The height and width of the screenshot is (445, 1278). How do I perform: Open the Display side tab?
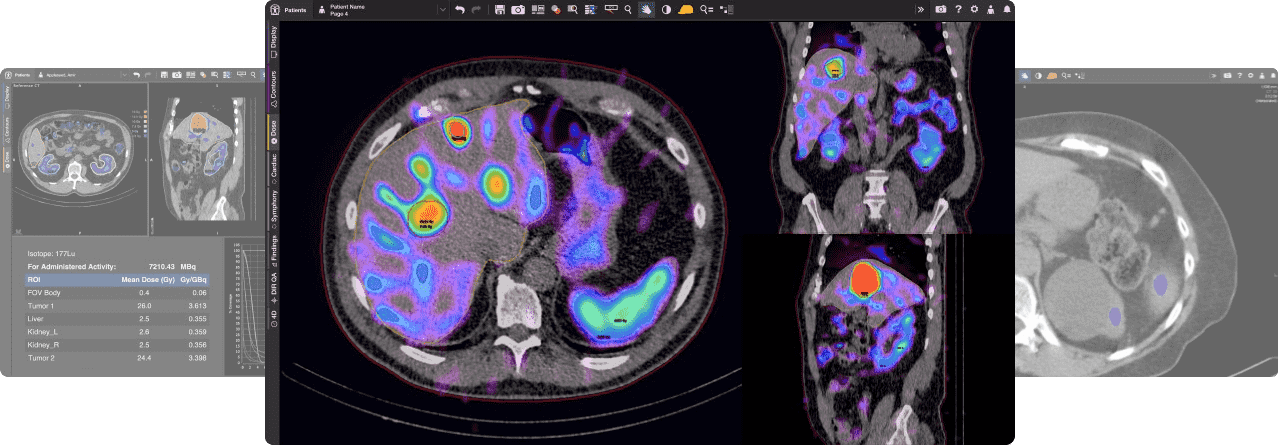tap(274, 42)
